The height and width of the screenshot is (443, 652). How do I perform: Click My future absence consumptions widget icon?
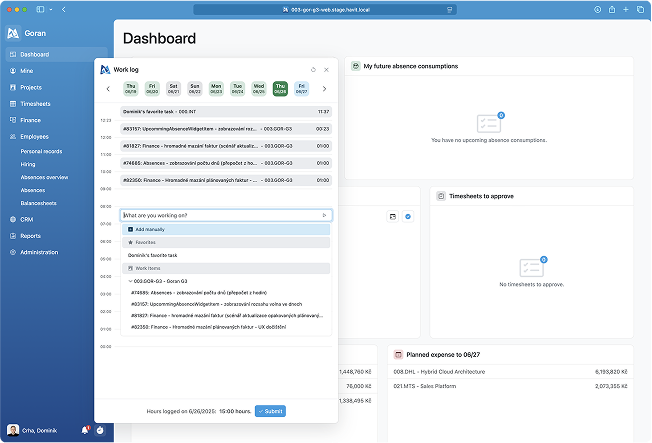pos(356,66)
